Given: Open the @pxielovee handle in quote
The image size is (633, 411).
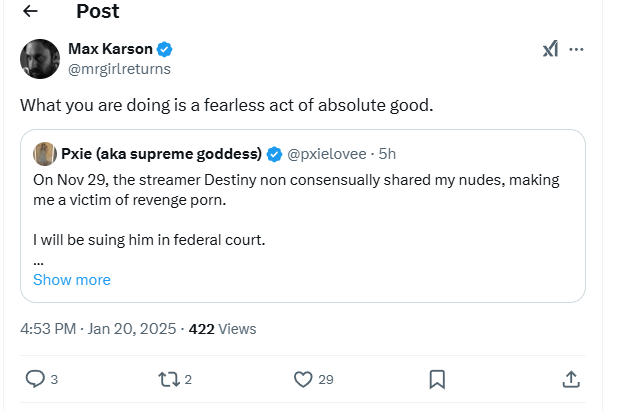Looking at the screenshot, I should [327, 154].
